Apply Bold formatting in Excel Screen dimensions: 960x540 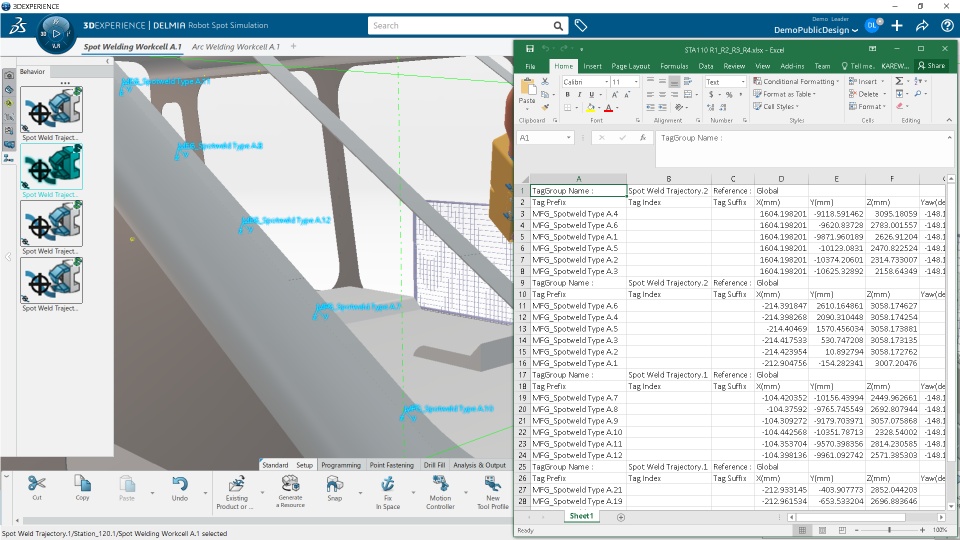tap(568, 94)
